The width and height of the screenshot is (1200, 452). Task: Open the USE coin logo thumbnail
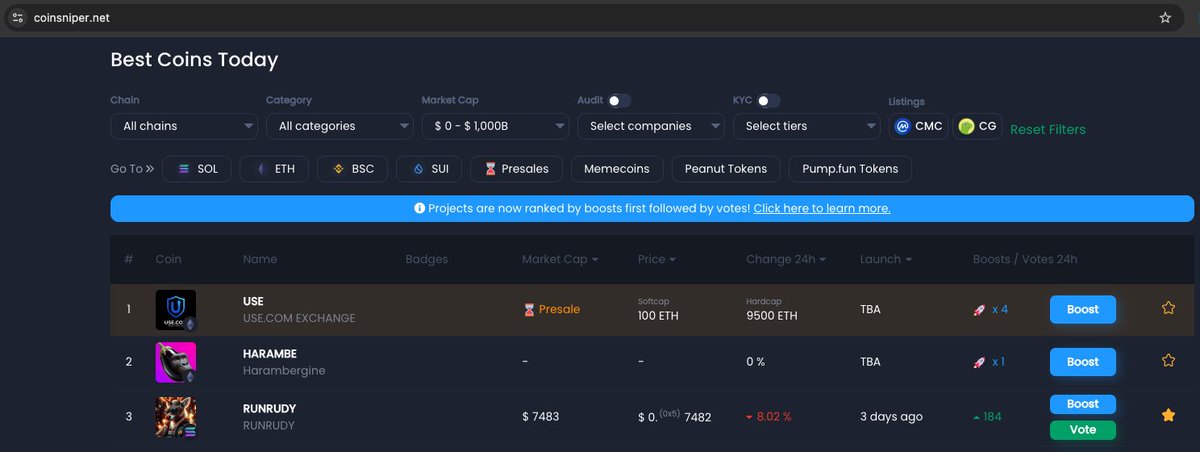point(176,310)
